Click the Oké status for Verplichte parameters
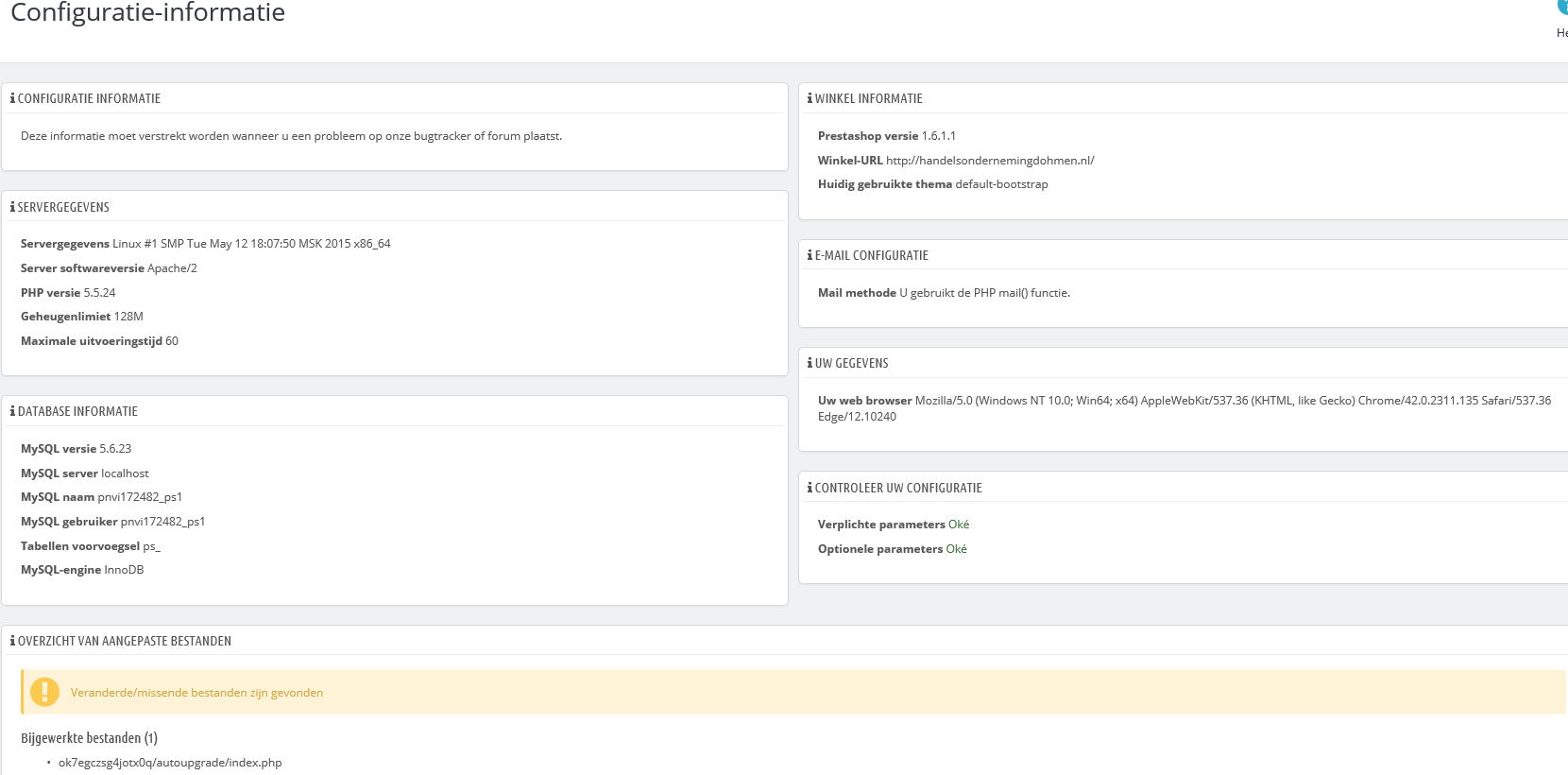 (x=959, y=525)
